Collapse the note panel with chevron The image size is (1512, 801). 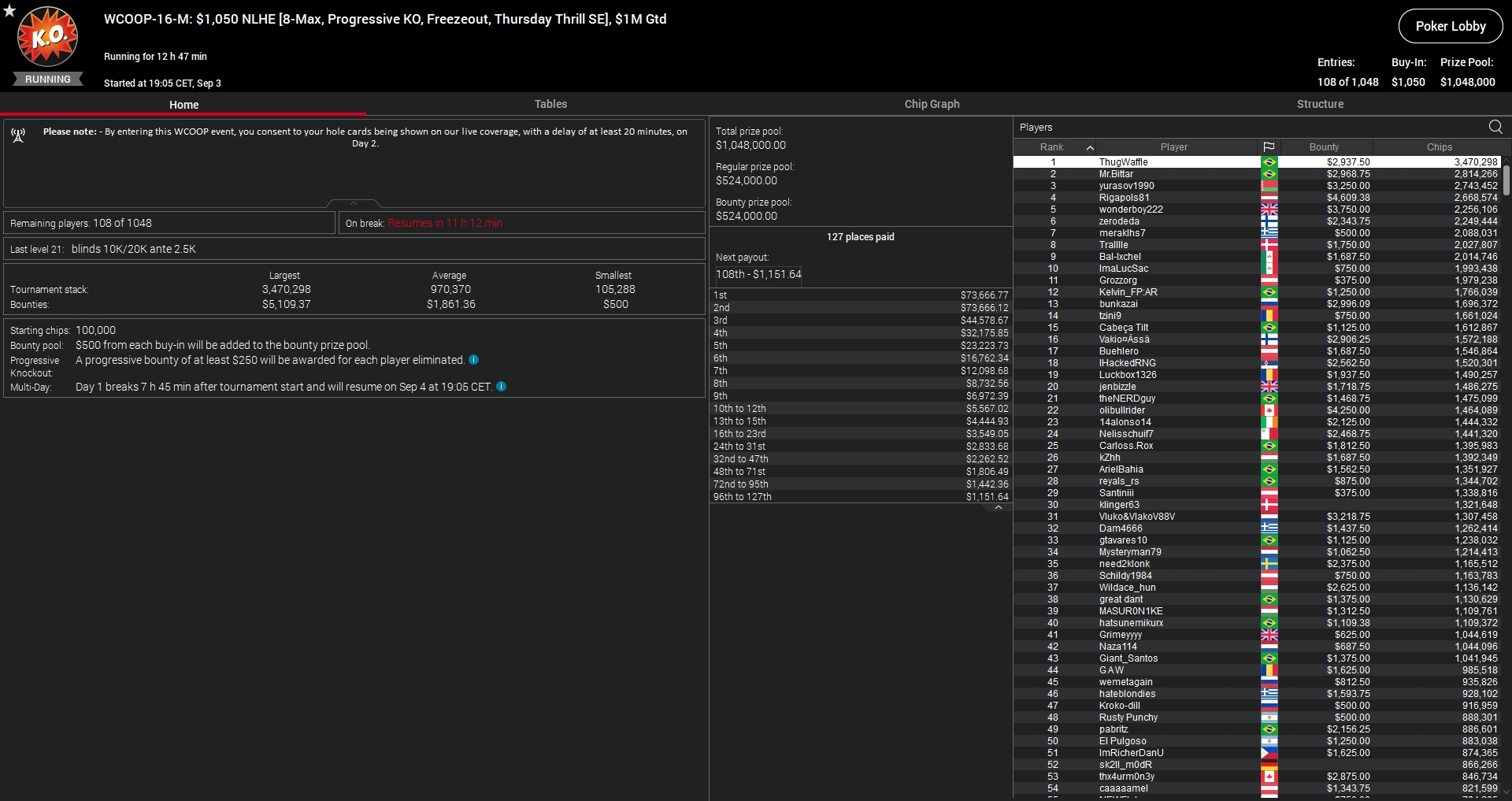[354, 203]
